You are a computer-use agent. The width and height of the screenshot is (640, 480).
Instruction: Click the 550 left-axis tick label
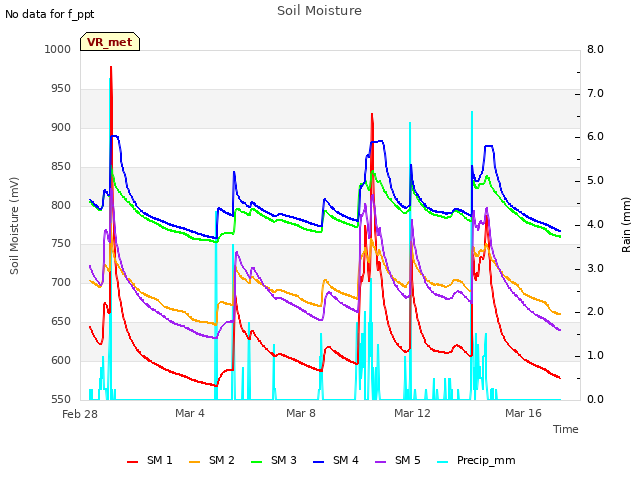61,399
